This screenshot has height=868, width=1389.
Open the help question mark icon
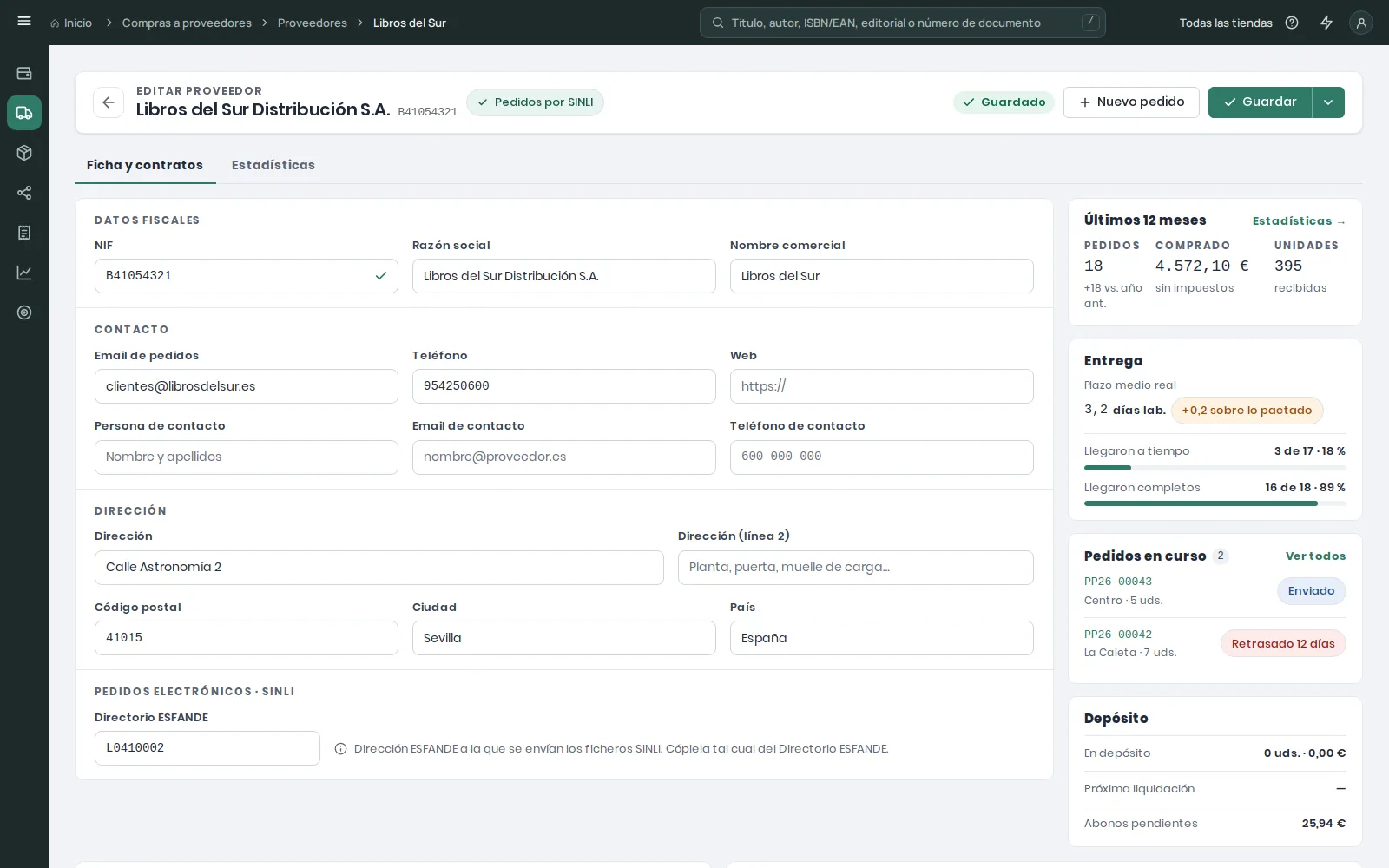coord(1292,23)
